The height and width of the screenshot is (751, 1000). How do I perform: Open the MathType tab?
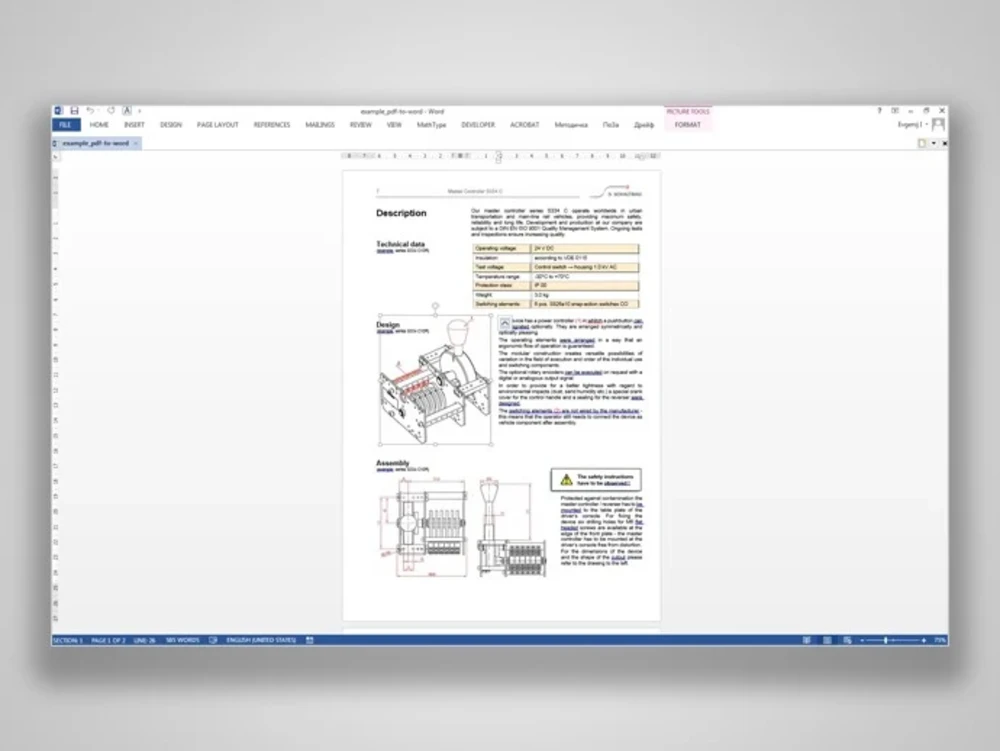pos(432,125)
